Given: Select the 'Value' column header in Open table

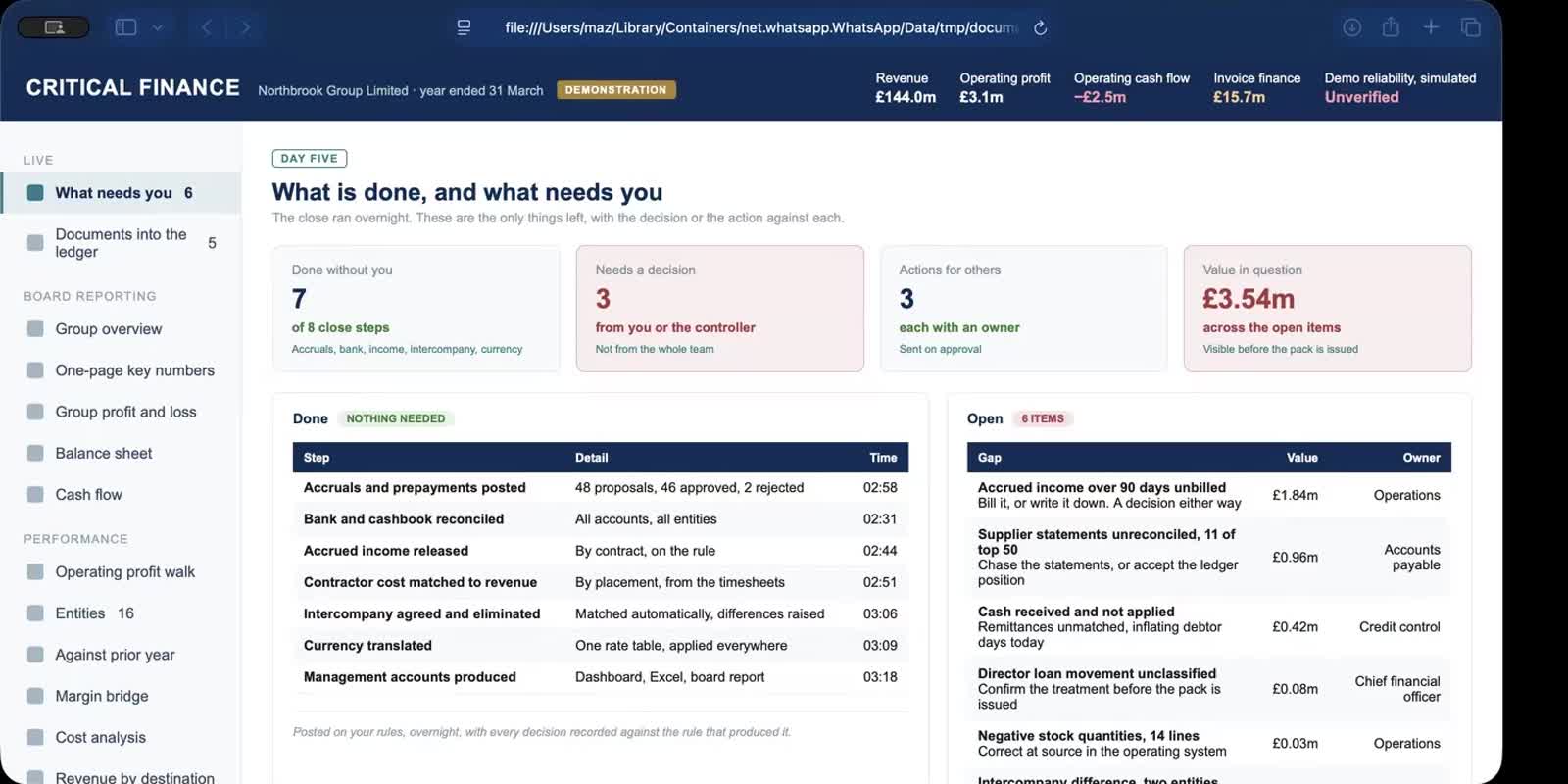Looking at the screenshot, I should pos(1302,458).
